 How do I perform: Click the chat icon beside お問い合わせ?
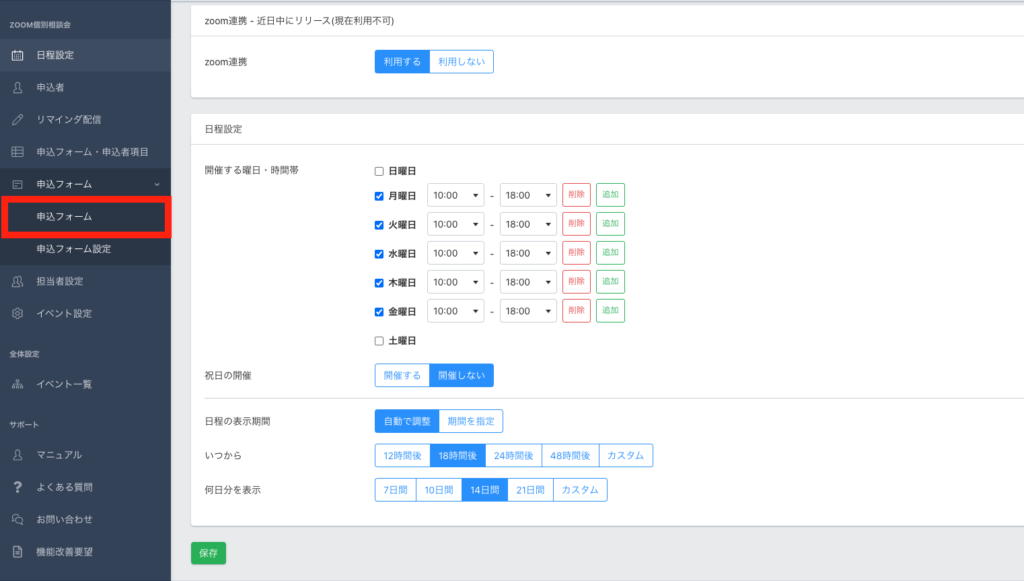click(x=17, y=519)
